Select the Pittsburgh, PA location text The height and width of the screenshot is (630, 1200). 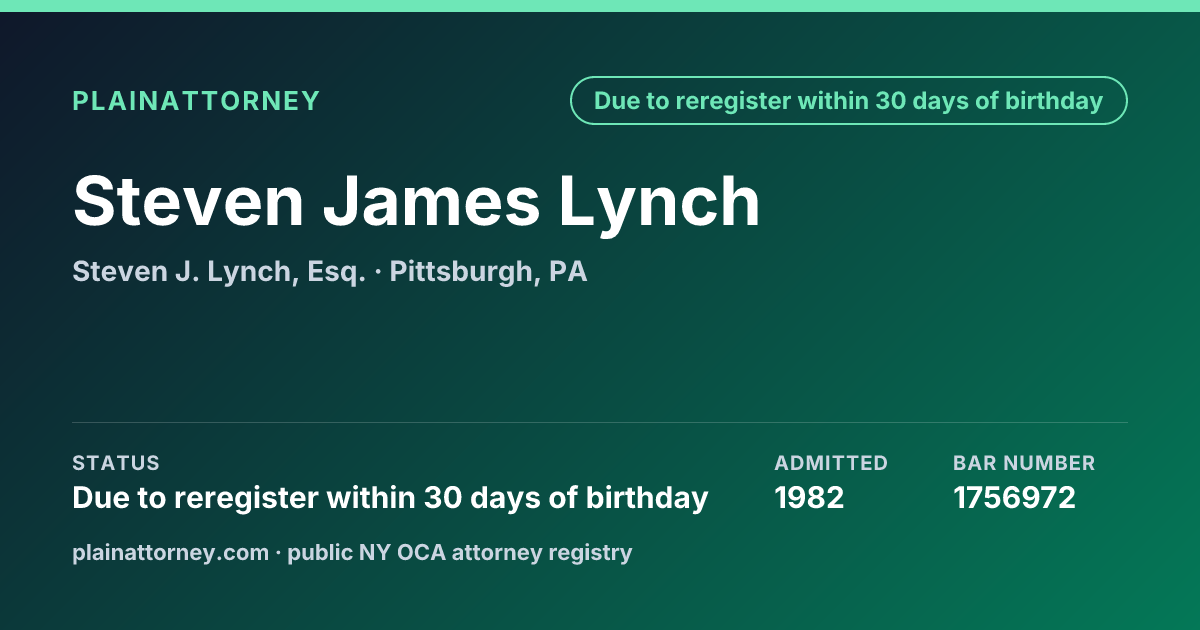tap(488, 272)
